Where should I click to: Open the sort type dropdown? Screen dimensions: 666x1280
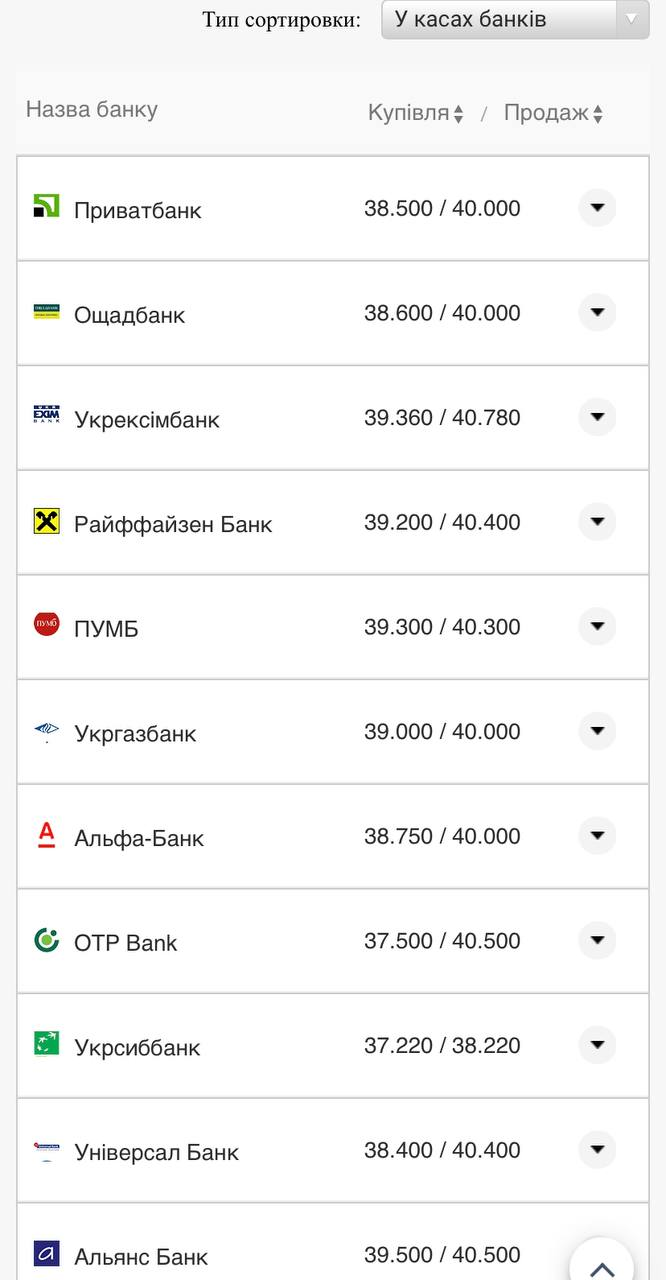tap(515, 19)
